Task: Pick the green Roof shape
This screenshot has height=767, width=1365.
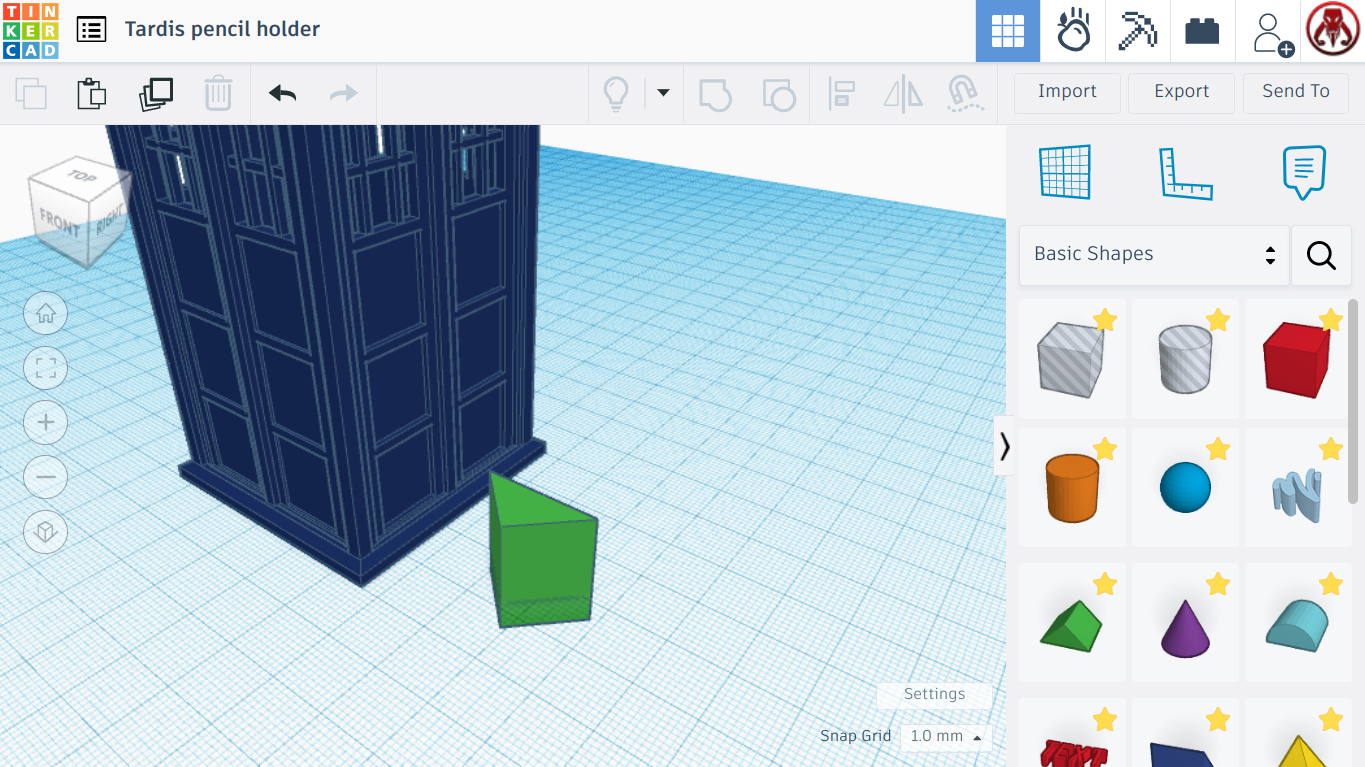Action: [x=1072, y=626]
